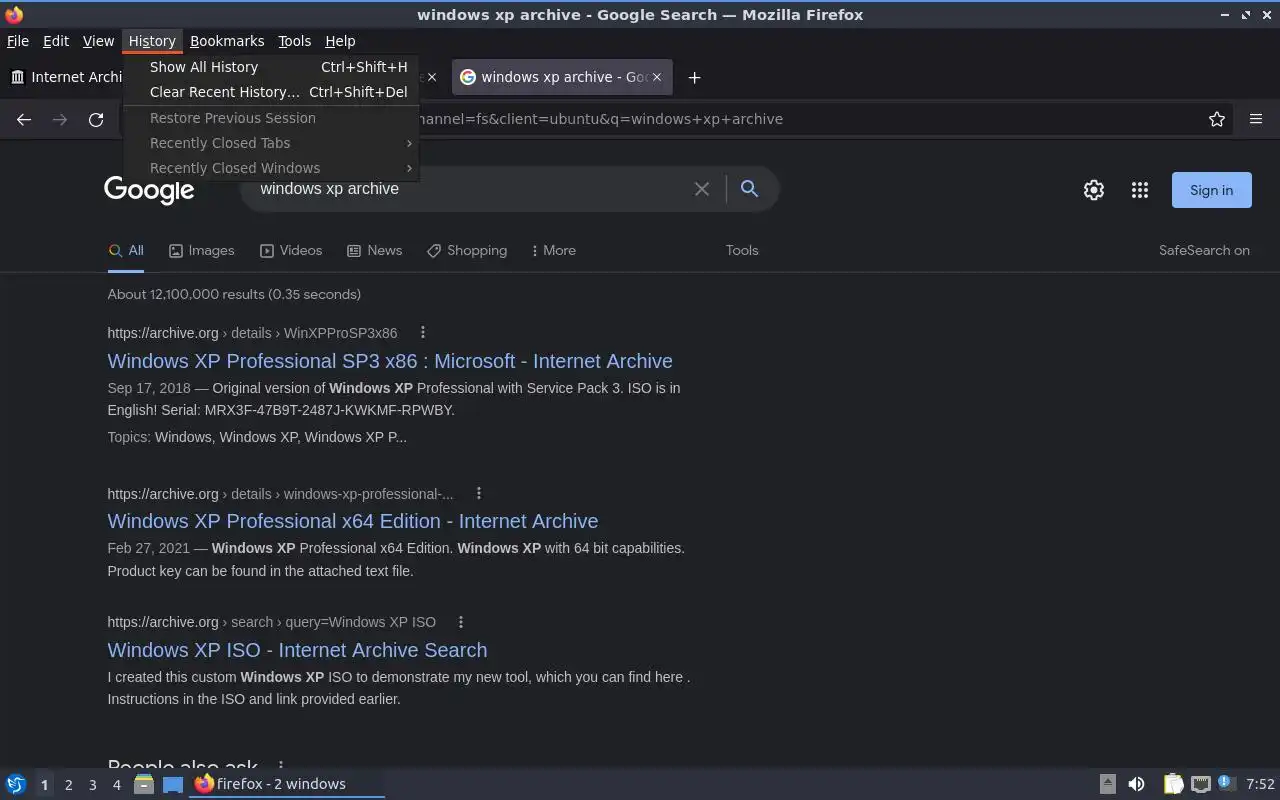The height and width of the screenshot is (800, 1280).
Task: Open a new tab with plus button
Action: 694,77
